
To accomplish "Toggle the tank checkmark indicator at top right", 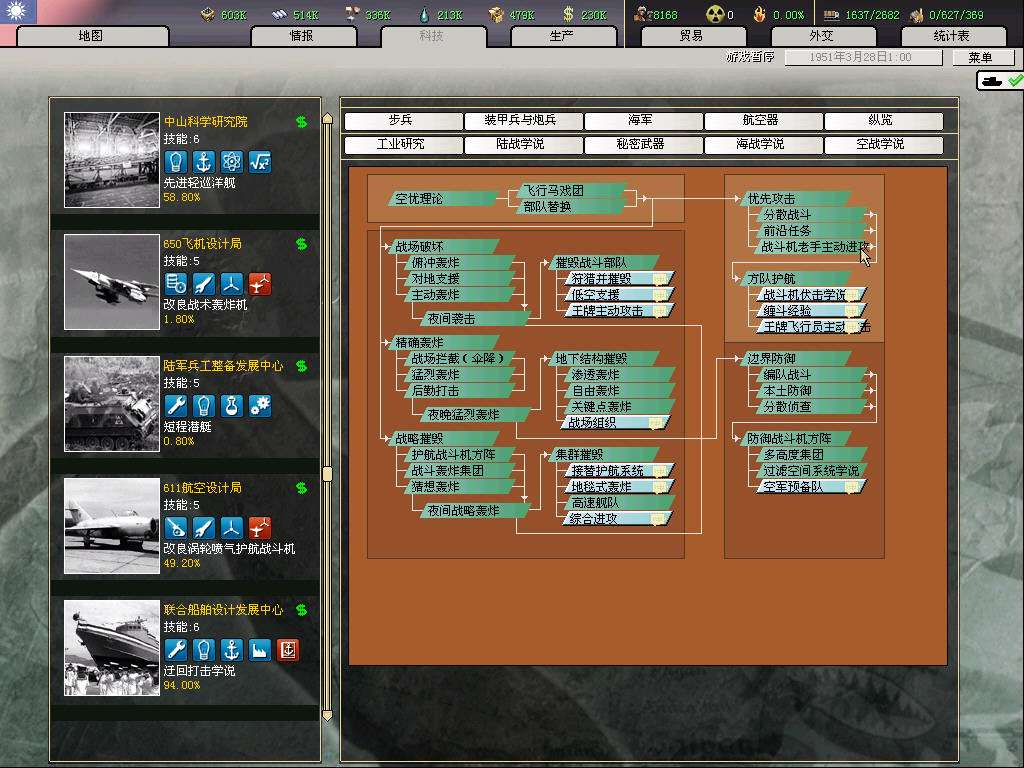I will 1000,80.
